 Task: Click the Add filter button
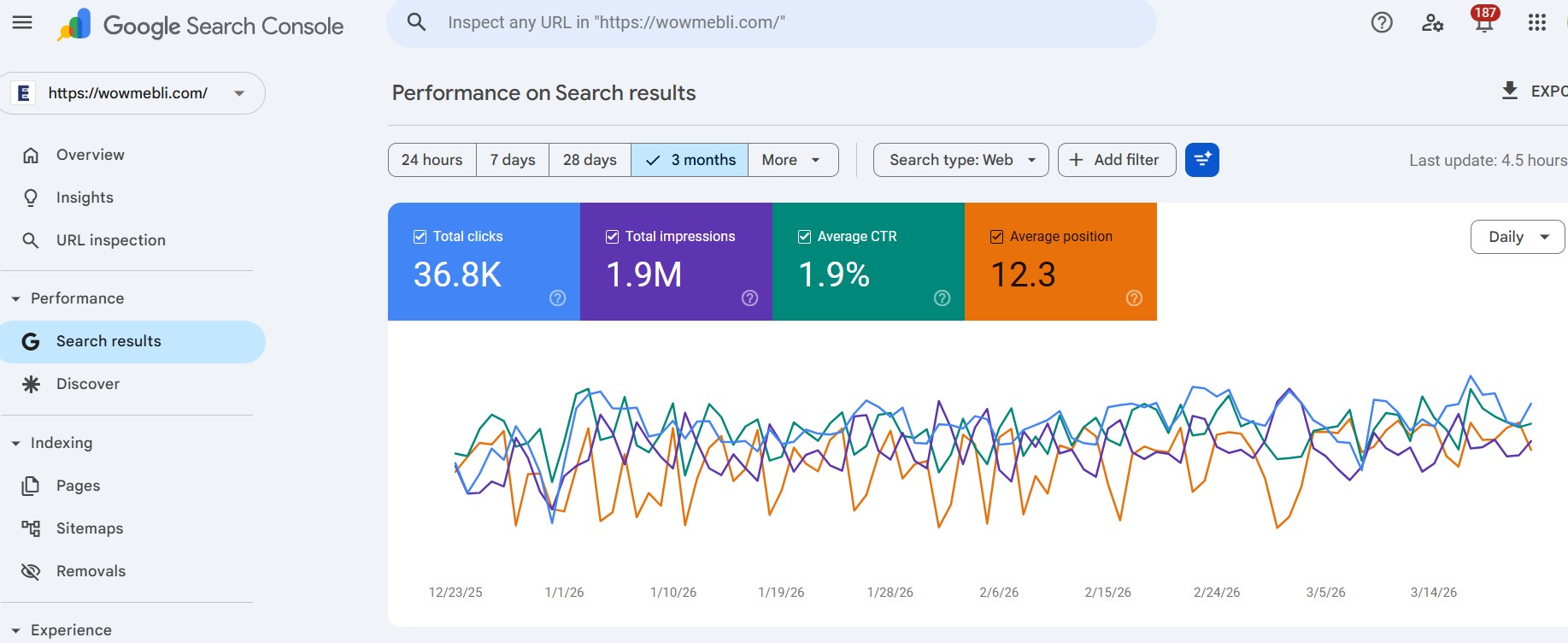[1117, 160]
